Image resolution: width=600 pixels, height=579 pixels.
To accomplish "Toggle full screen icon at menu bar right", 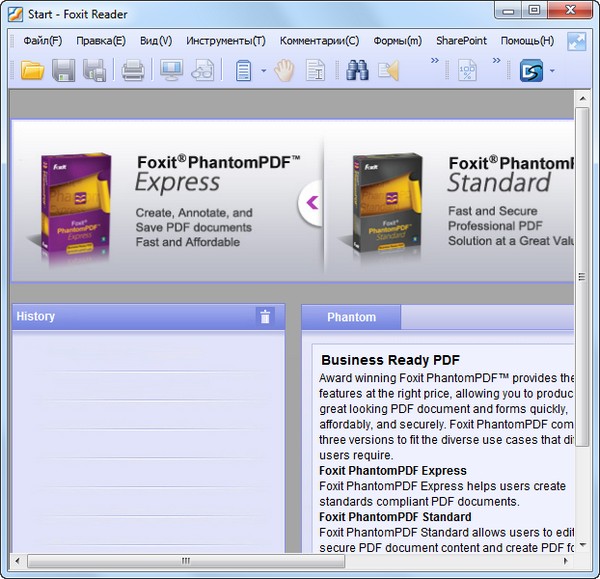I will click(x=577, y=41).
